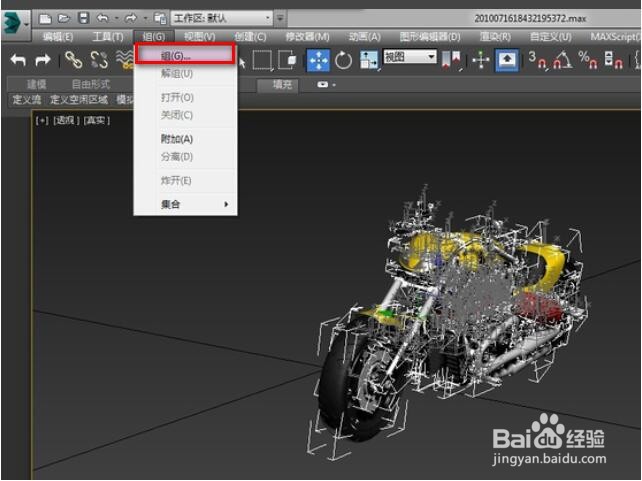Close the open 组(G) menu bar item
642x481 pixels.
[154, 37]
